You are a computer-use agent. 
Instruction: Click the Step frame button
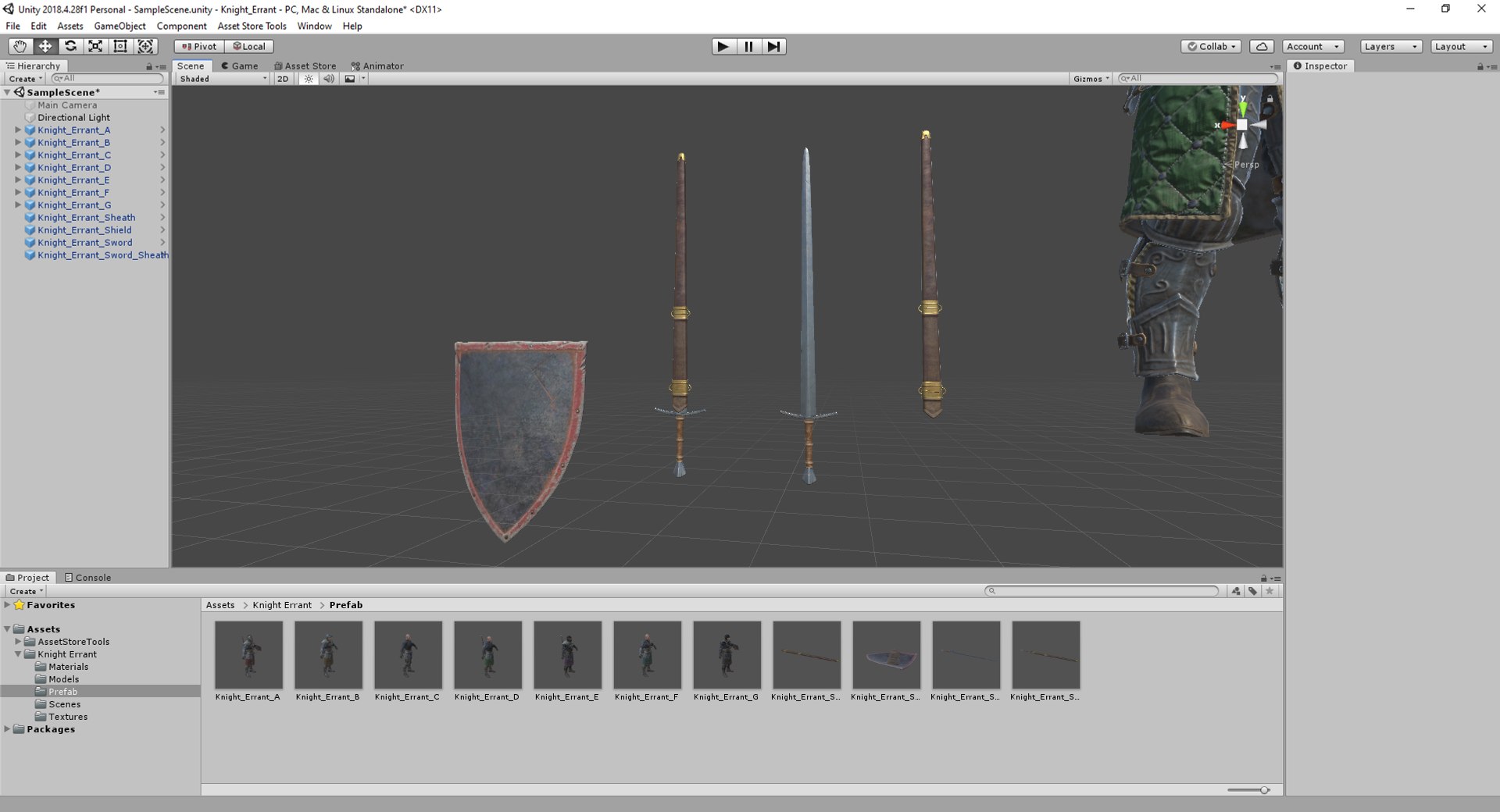[773, 46]
